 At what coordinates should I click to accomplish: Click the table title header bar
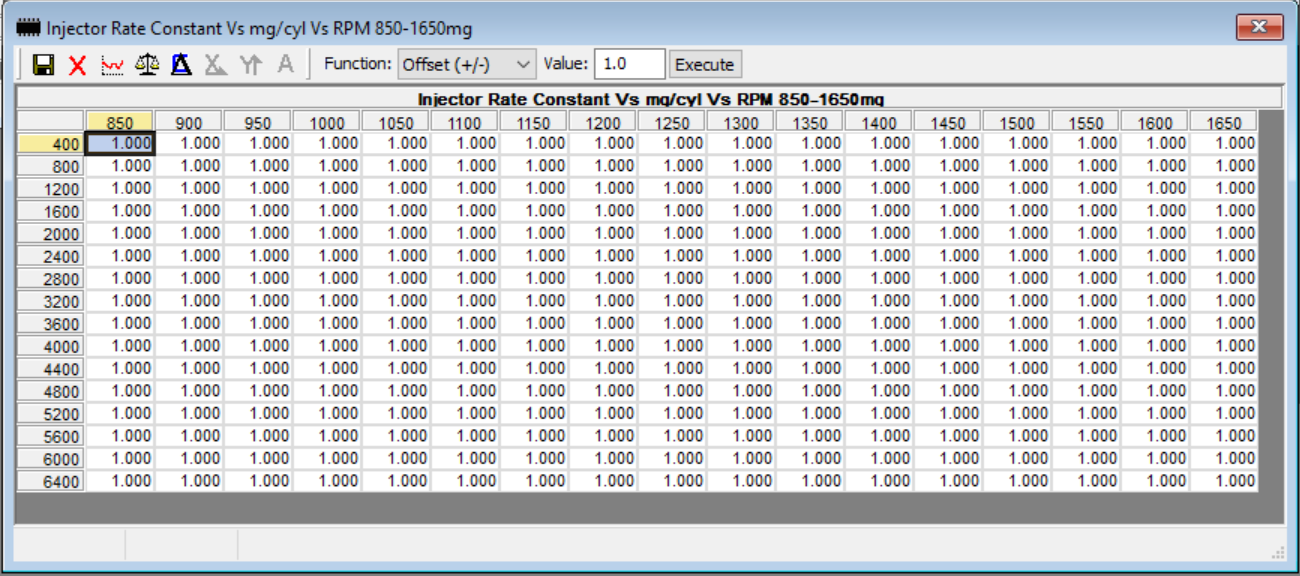[650, 99]
